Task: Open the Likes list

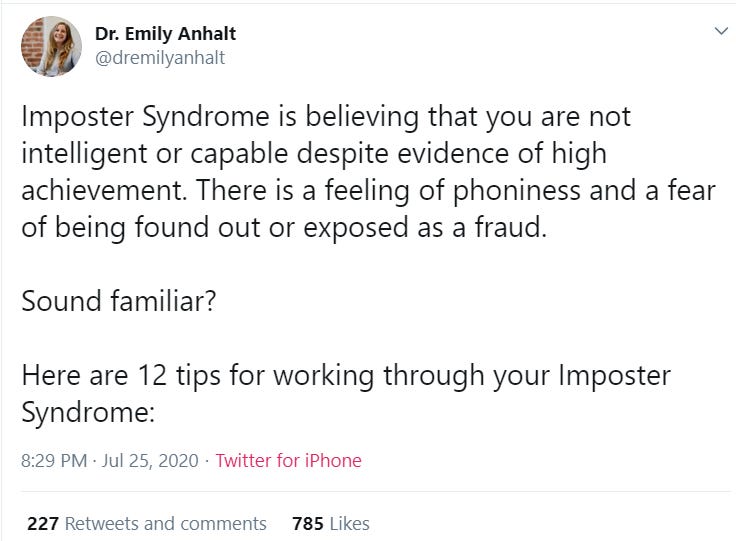Action: 349,523
